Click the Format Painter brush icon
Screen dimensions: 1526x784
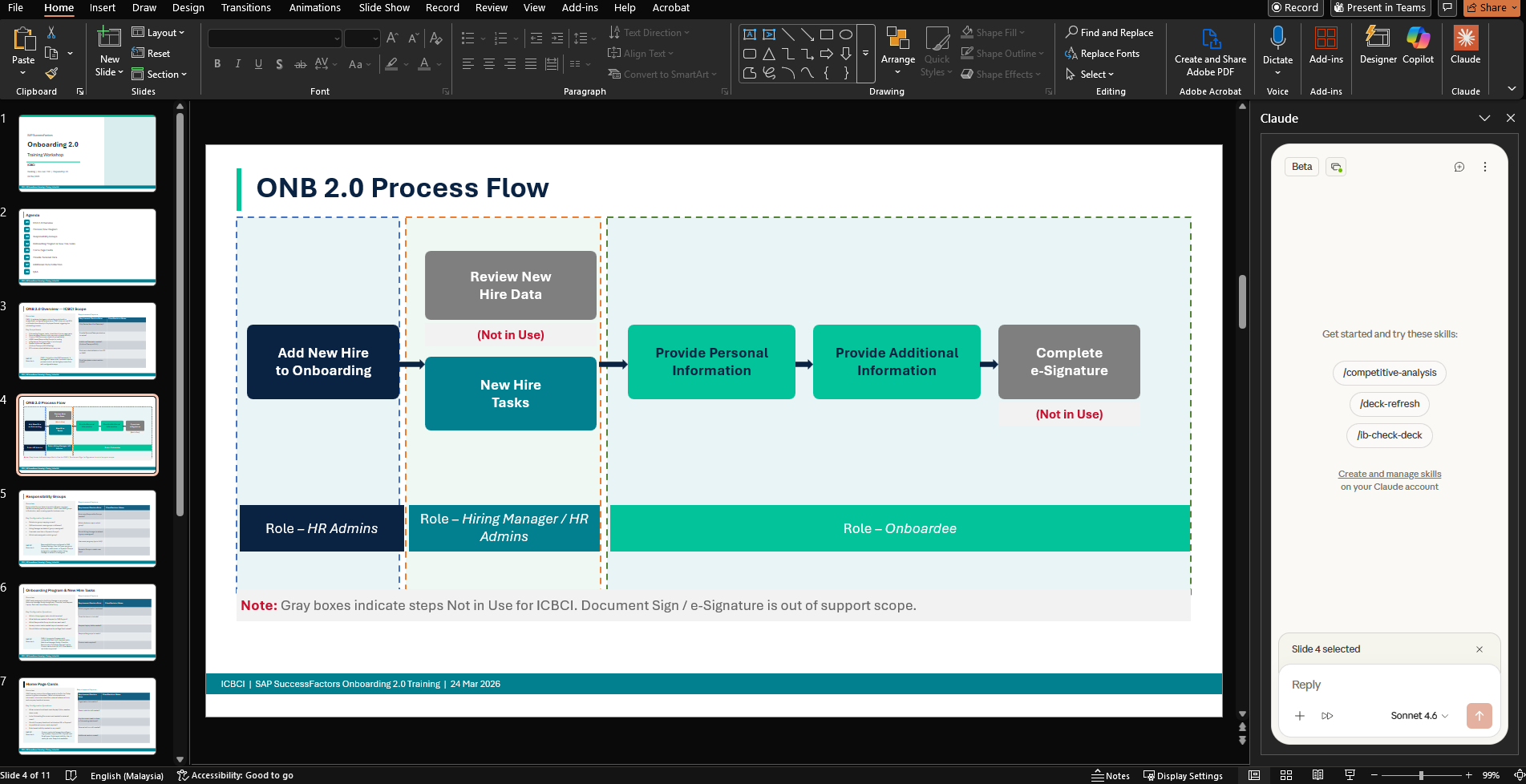(51, 74)
